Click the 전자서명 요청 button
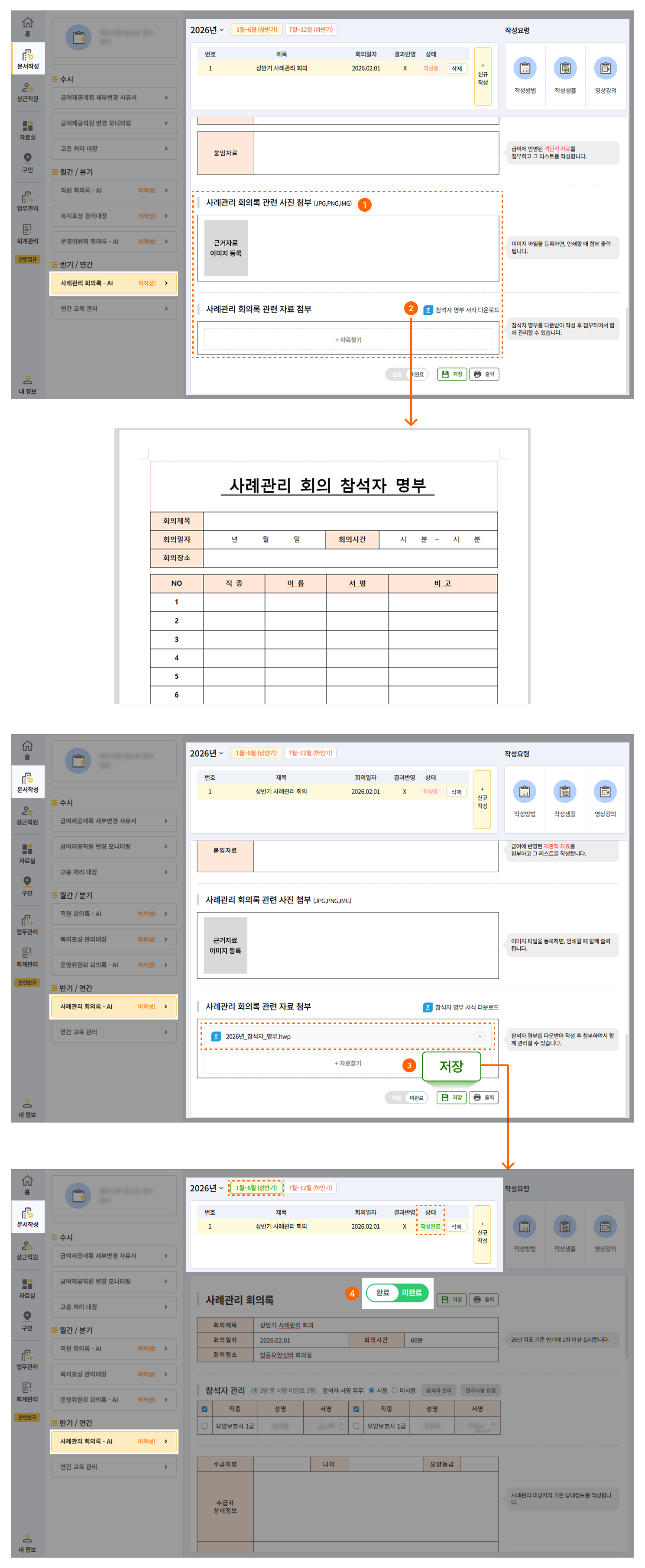This screenshot has width=645, height=1568. coord(480,1390)
